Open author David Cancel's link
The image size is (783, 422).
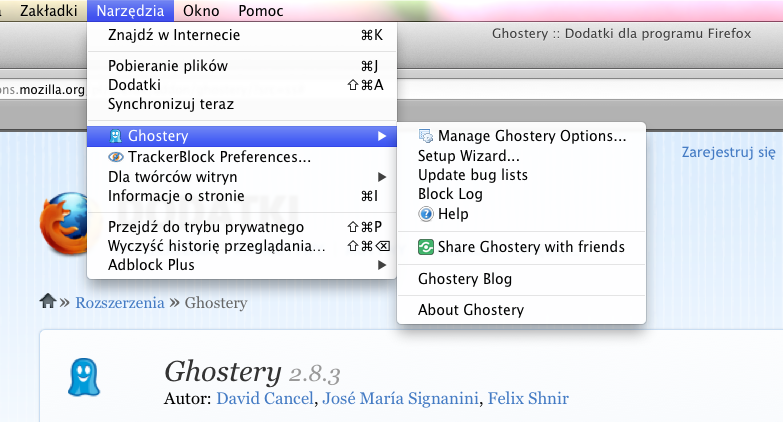(263, 399)
